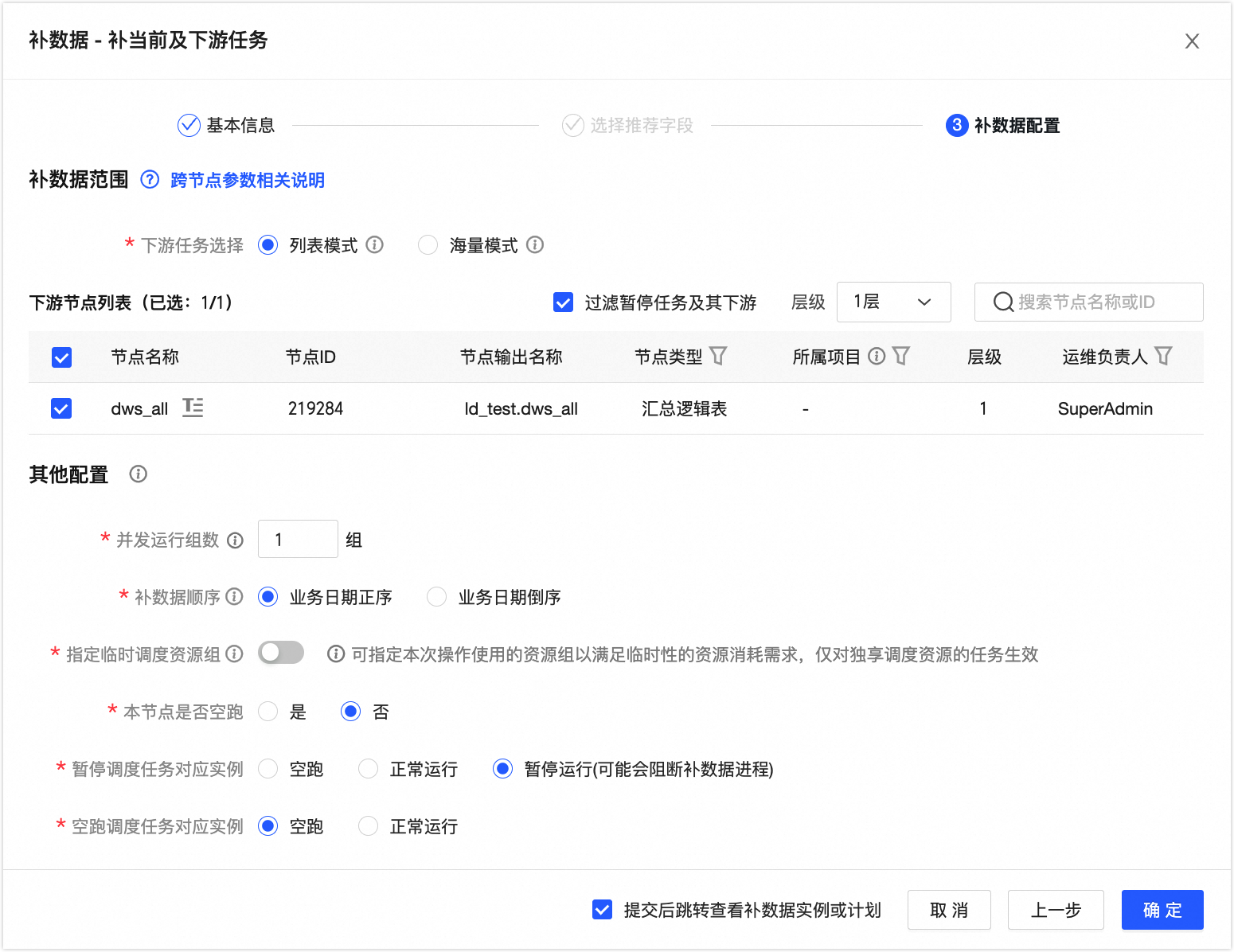Click the 确定 button
The image size is (1234, 952).
1162,910
